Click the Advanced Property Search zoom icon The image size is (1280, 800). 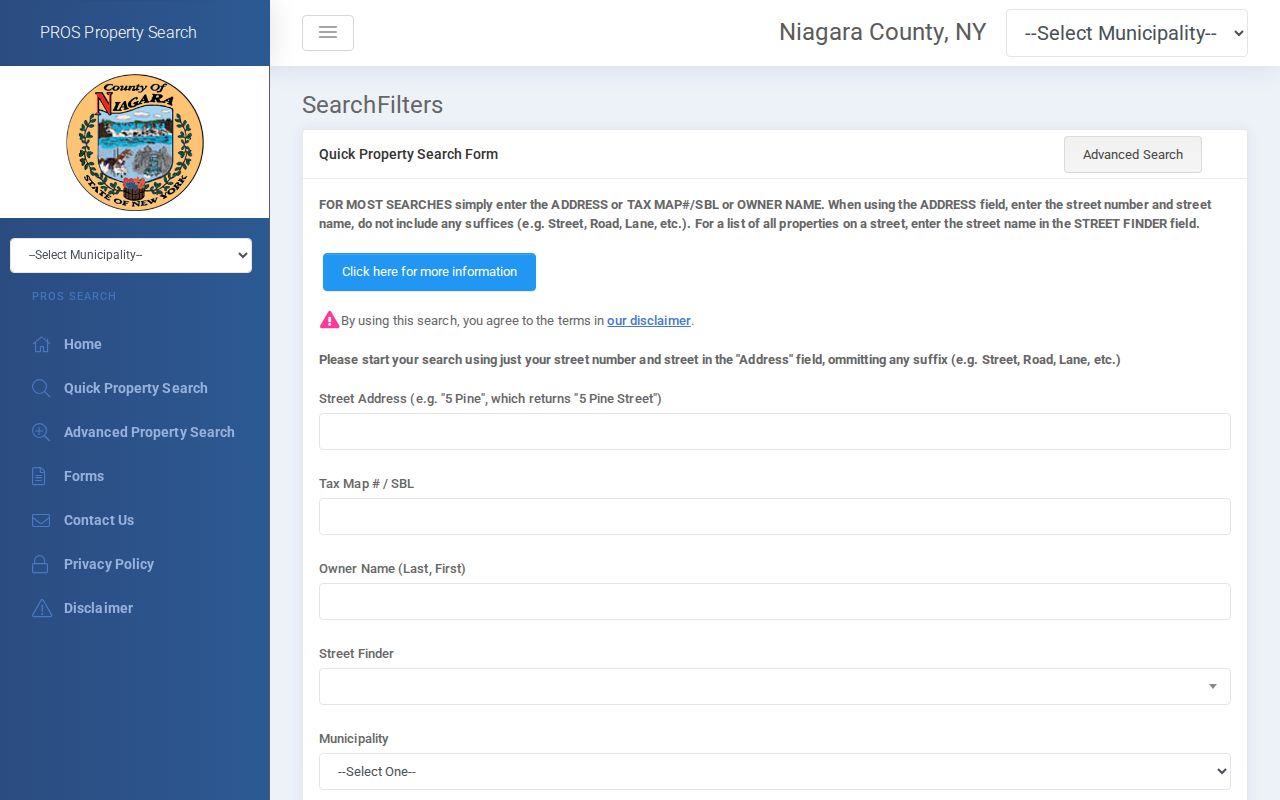click(x=41, y=432)
